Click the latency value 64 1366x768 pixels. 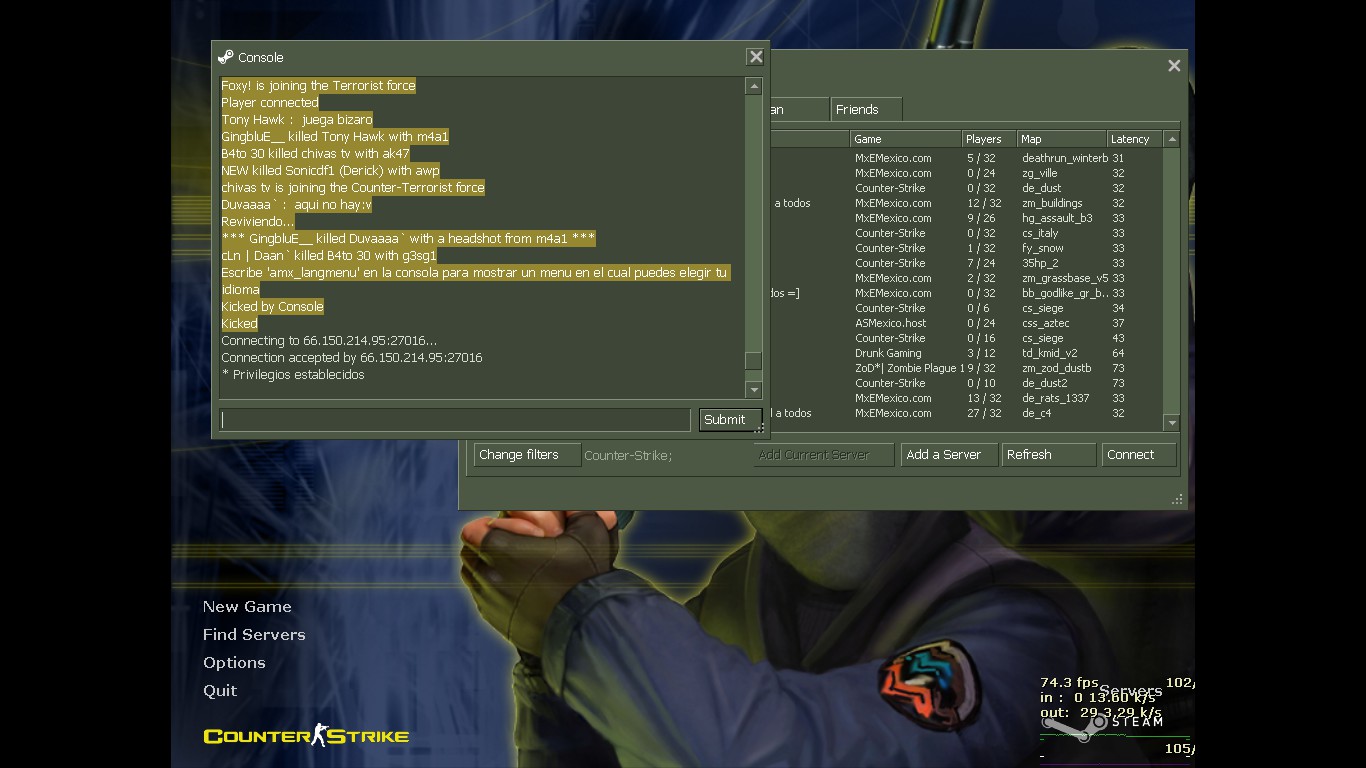pos(1118,353)
